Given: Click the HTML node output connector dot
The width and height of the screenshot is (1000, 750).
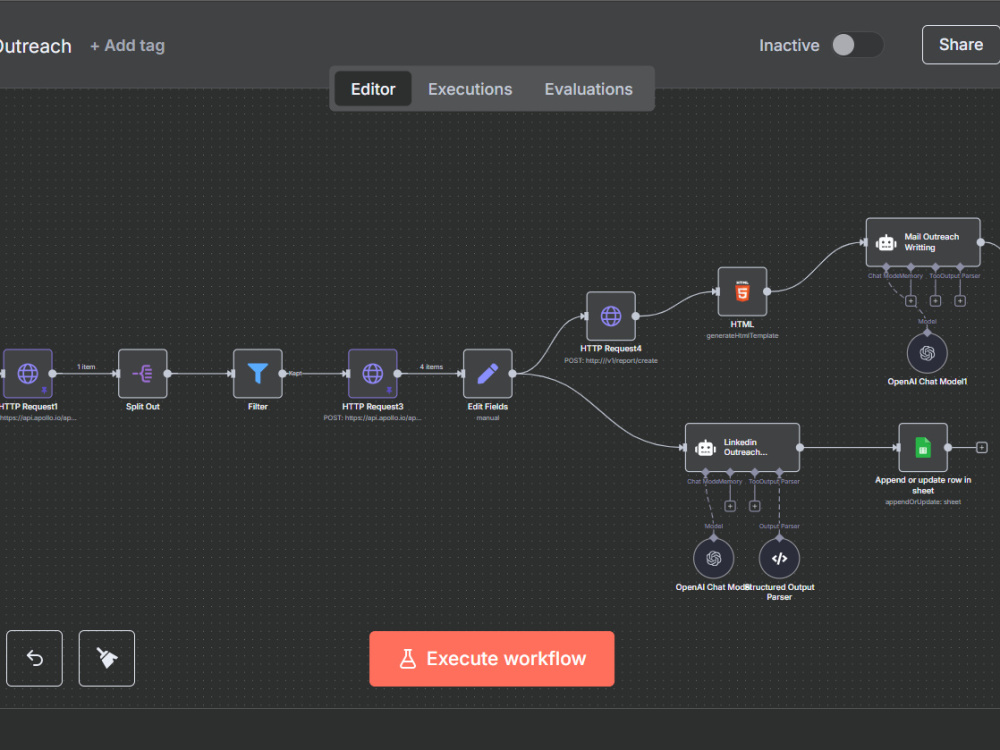Looking at the screenshot, I should pos(767,291).
